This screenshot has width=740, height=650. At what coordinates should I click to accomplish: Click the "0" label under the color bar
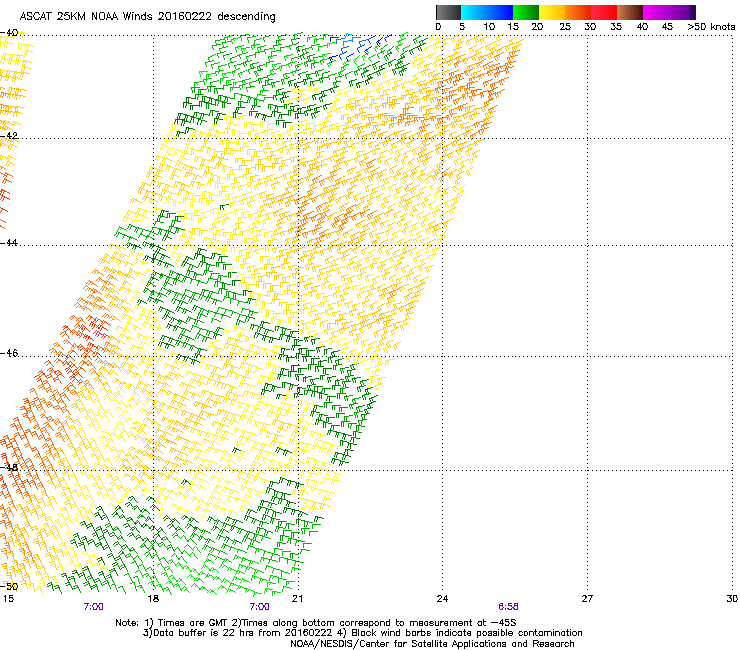click(438, 27)
